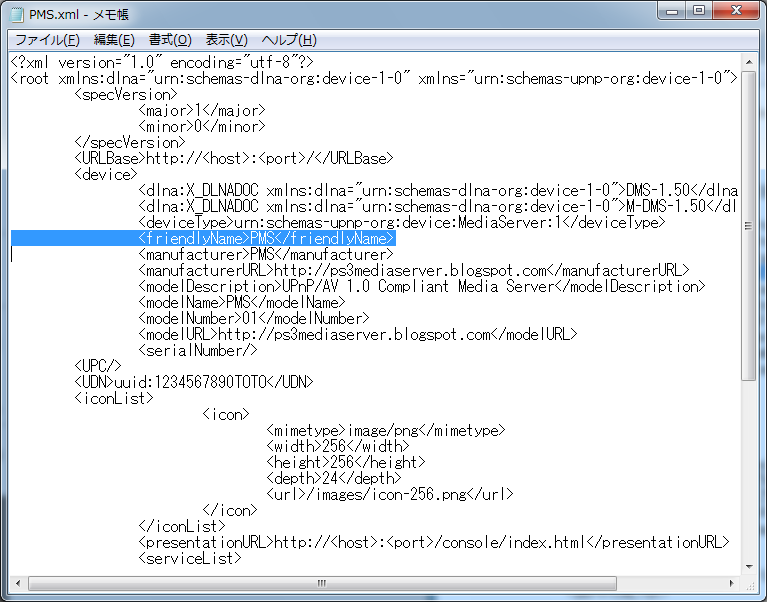Click the UPC tag line
The width and height of the screenshot is (767, 602).
(98, 366)
